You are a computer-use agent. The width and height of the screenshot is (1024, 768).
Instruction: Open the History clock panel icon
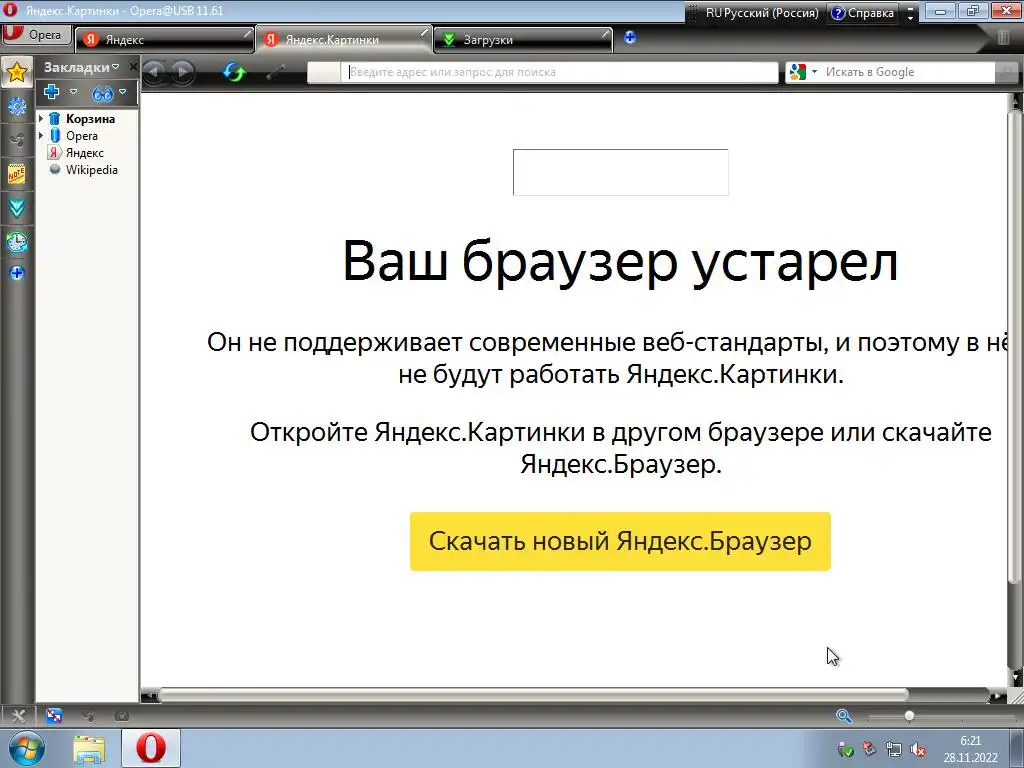(x=16, y=242)
